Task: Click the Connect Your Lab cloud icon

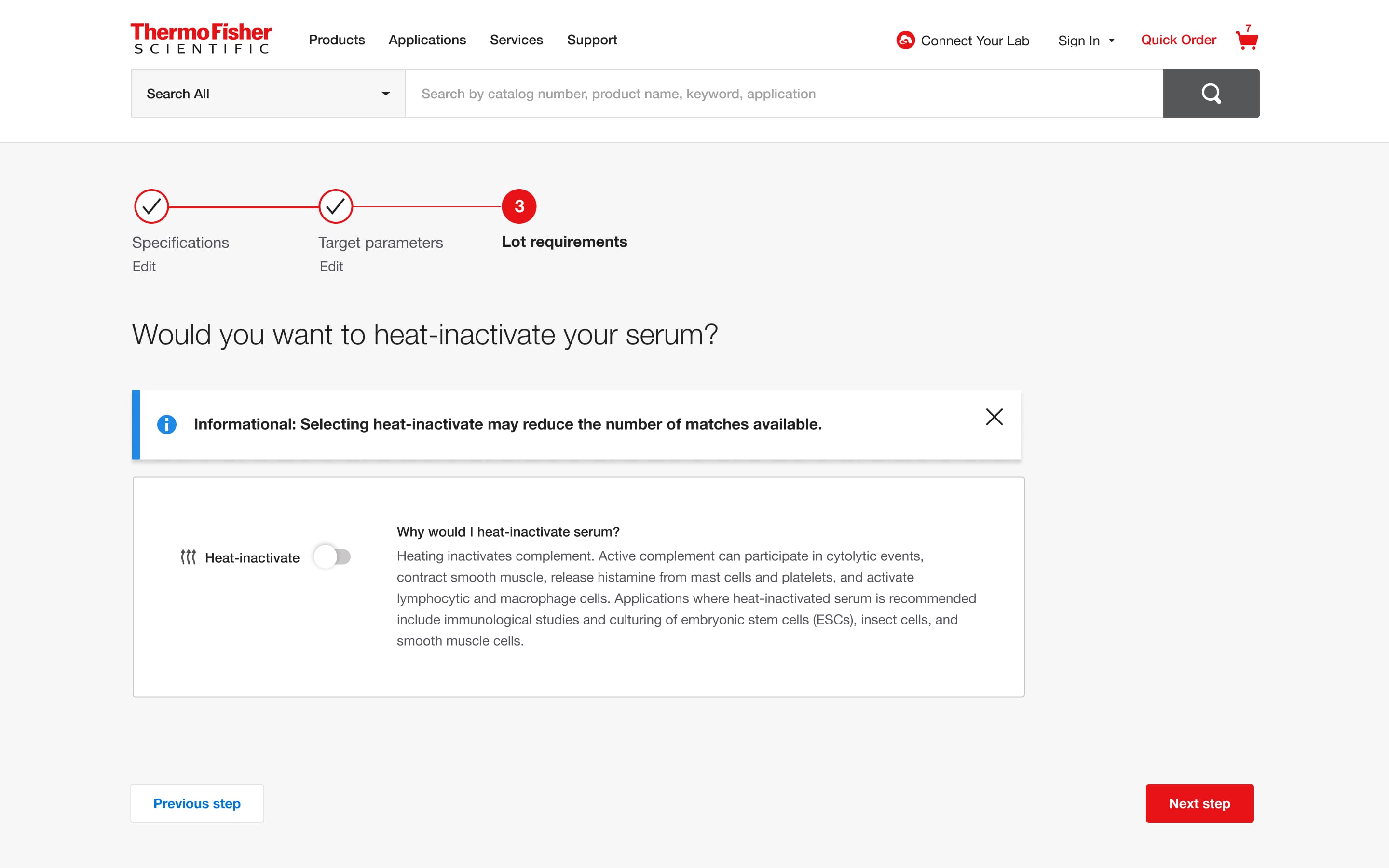Action: coord(905,40)
